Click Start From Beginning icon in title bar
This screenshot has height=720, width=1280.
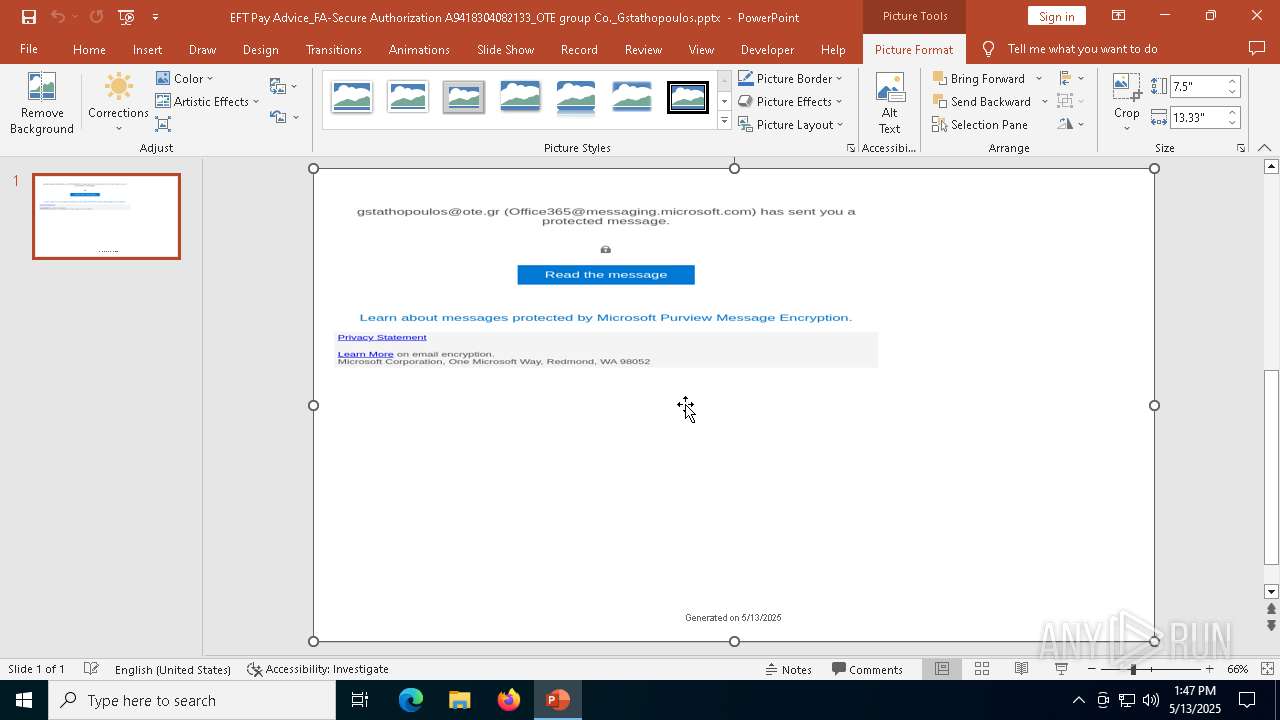tap(126, 17)
